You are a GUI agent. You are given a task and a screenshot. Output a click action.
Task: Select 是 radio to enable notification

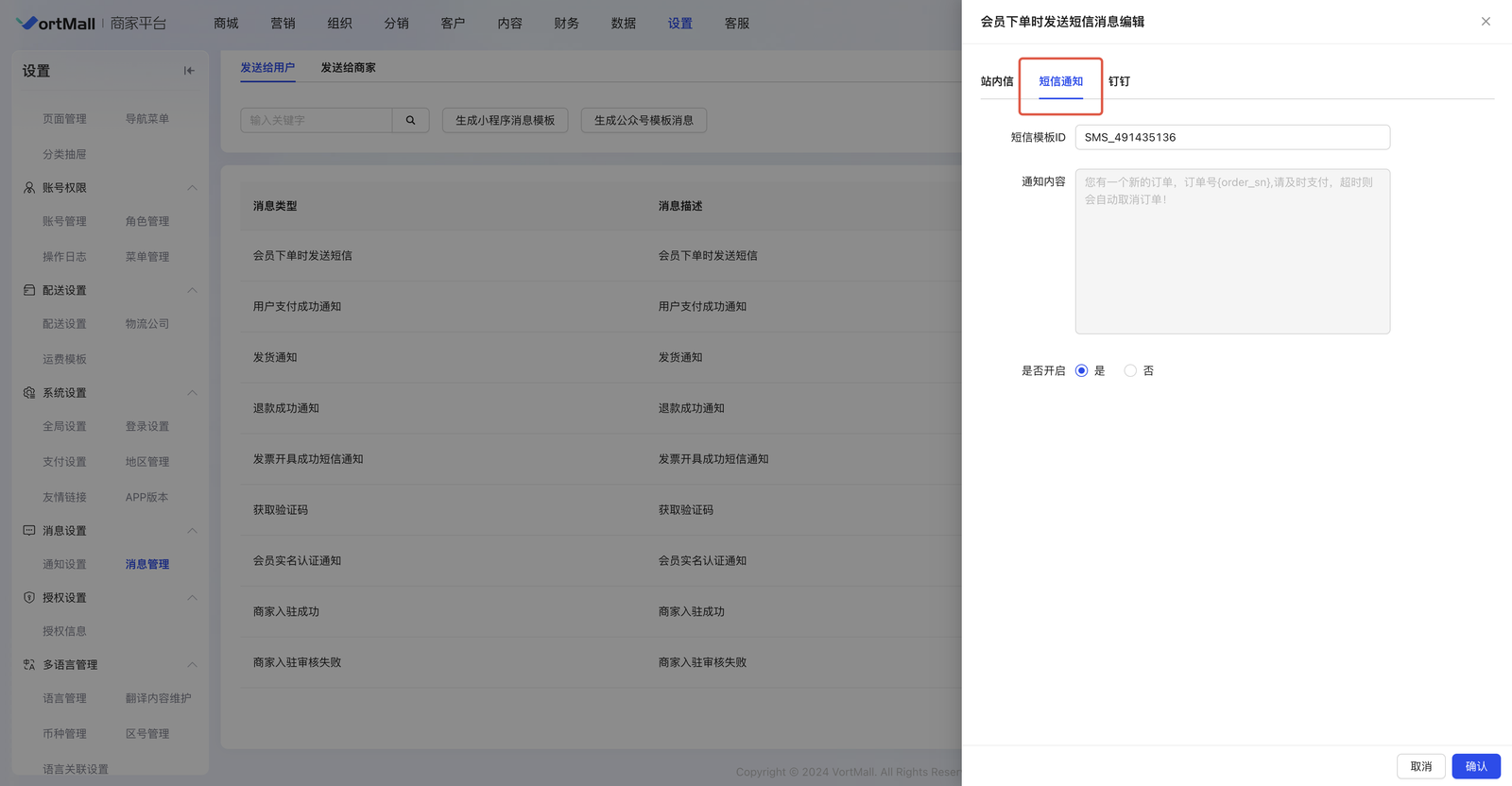click(1082, 371)
